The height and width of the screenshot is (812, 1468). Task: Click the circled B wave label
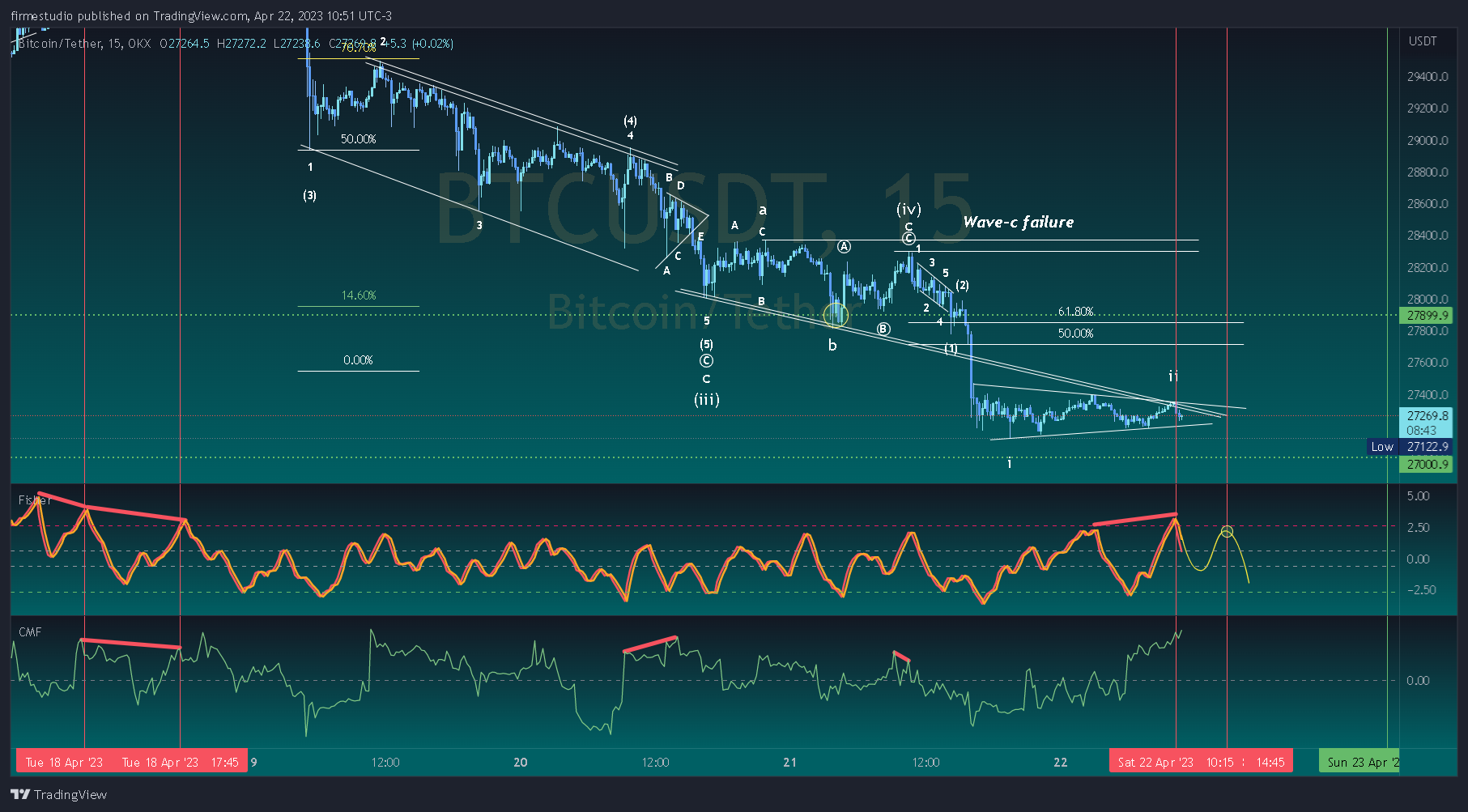pos(883,329)
